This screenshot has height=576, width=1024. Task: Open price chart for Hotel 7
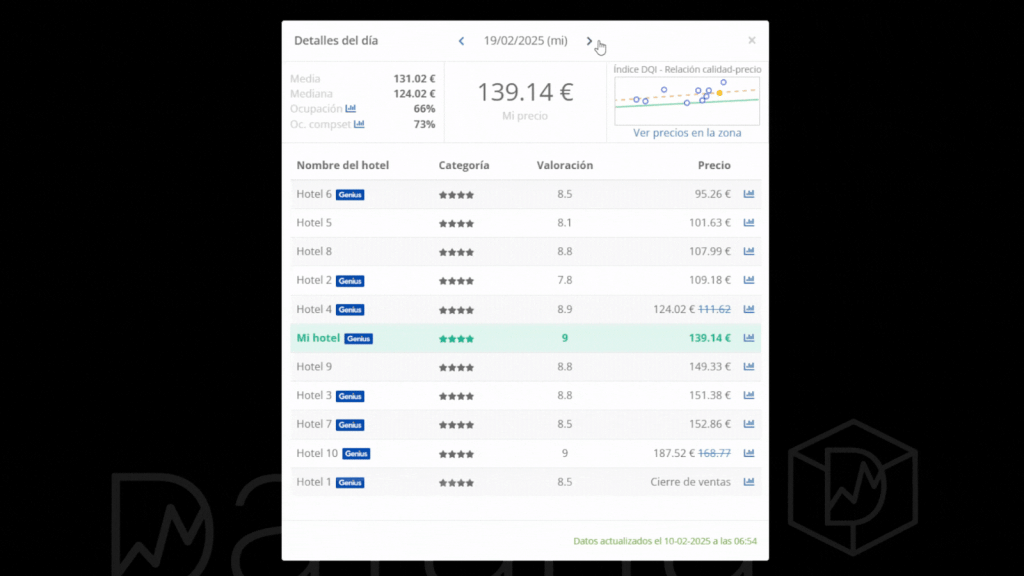(749, 424)
